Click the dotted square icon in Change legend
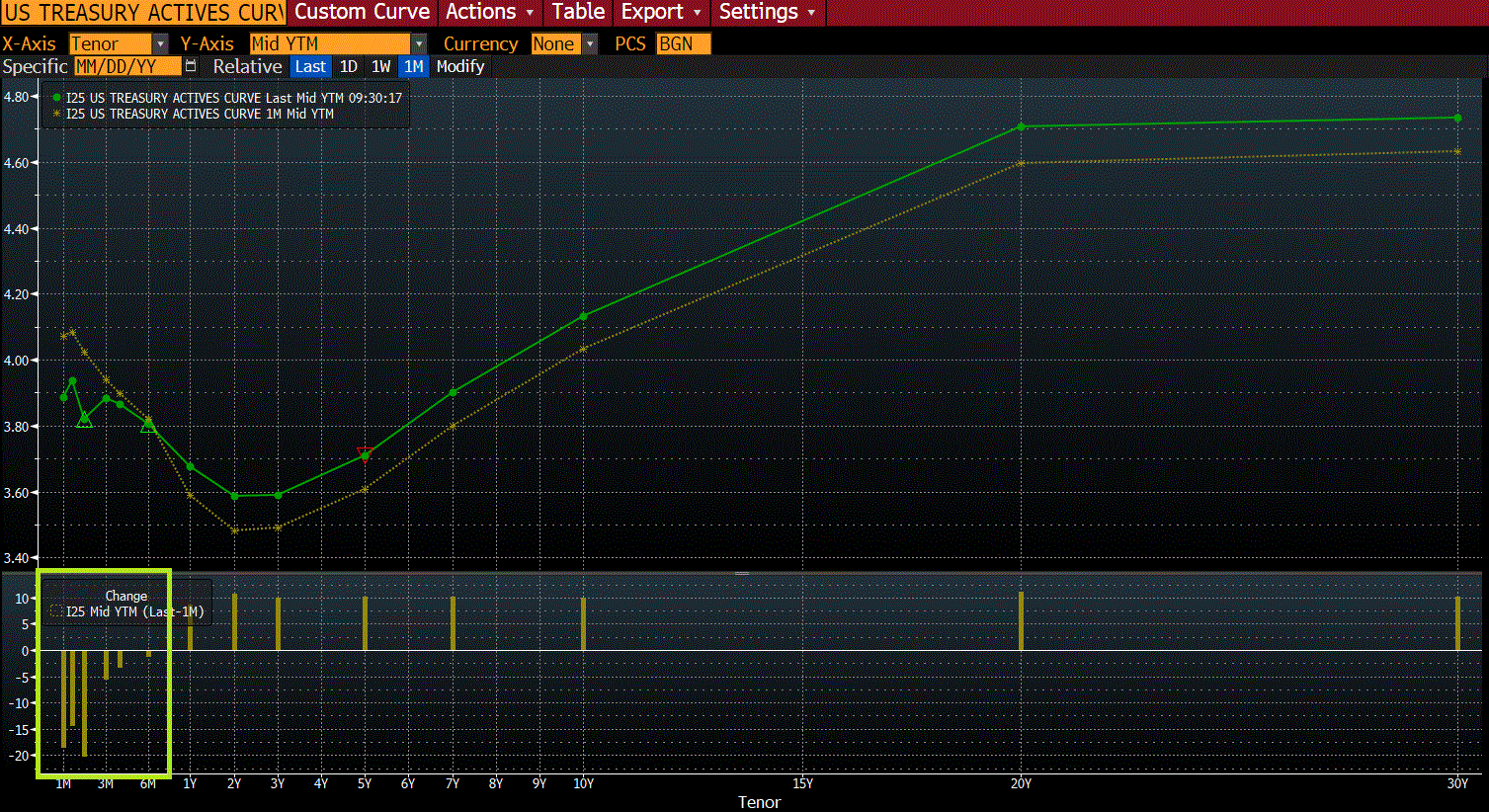Screen dimensions: 1489x812 pyautogui.click(x=56, y=611)
